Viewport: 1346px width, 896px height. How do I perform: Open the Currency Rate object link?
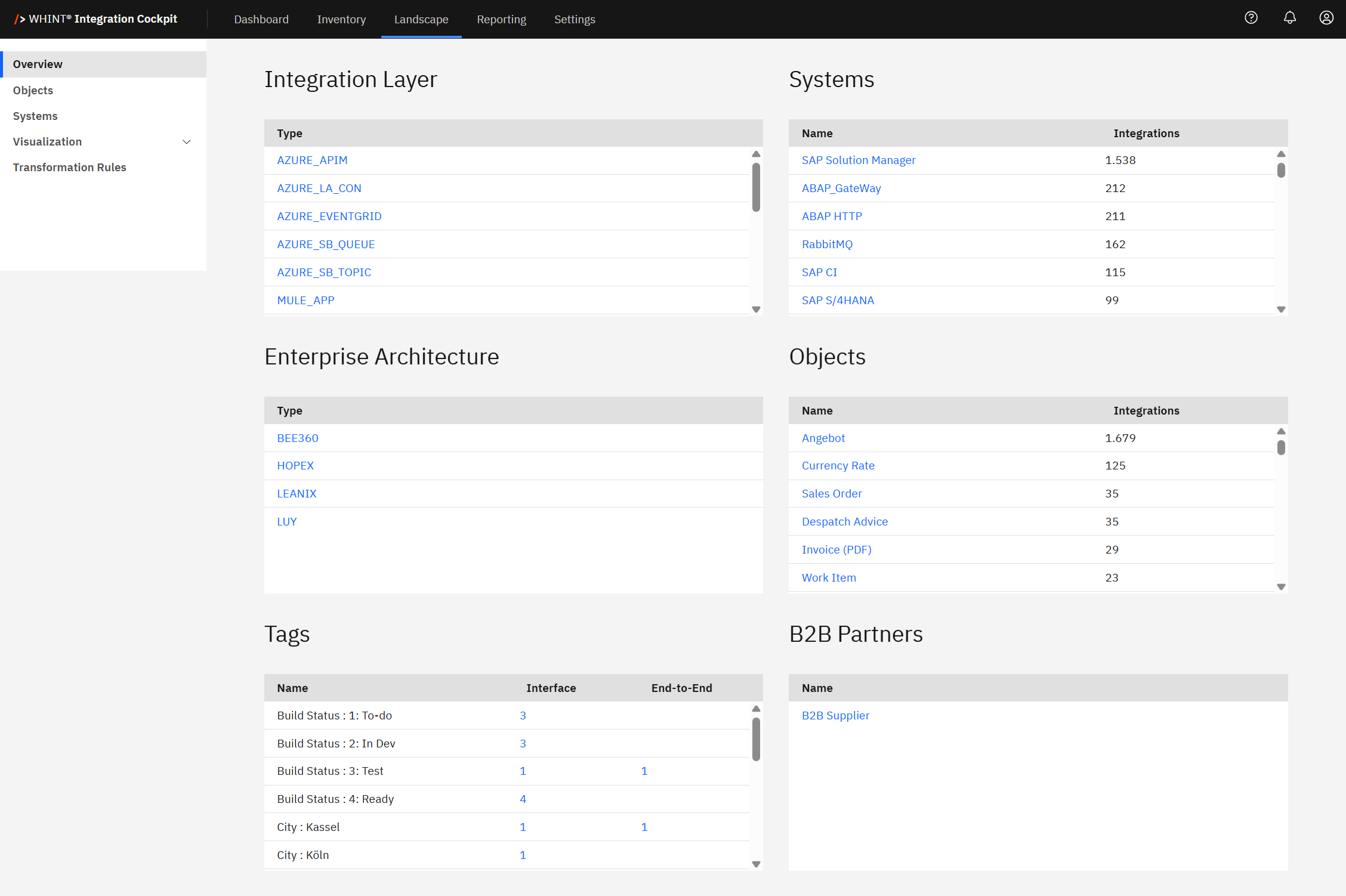click(x=838, y=465)
